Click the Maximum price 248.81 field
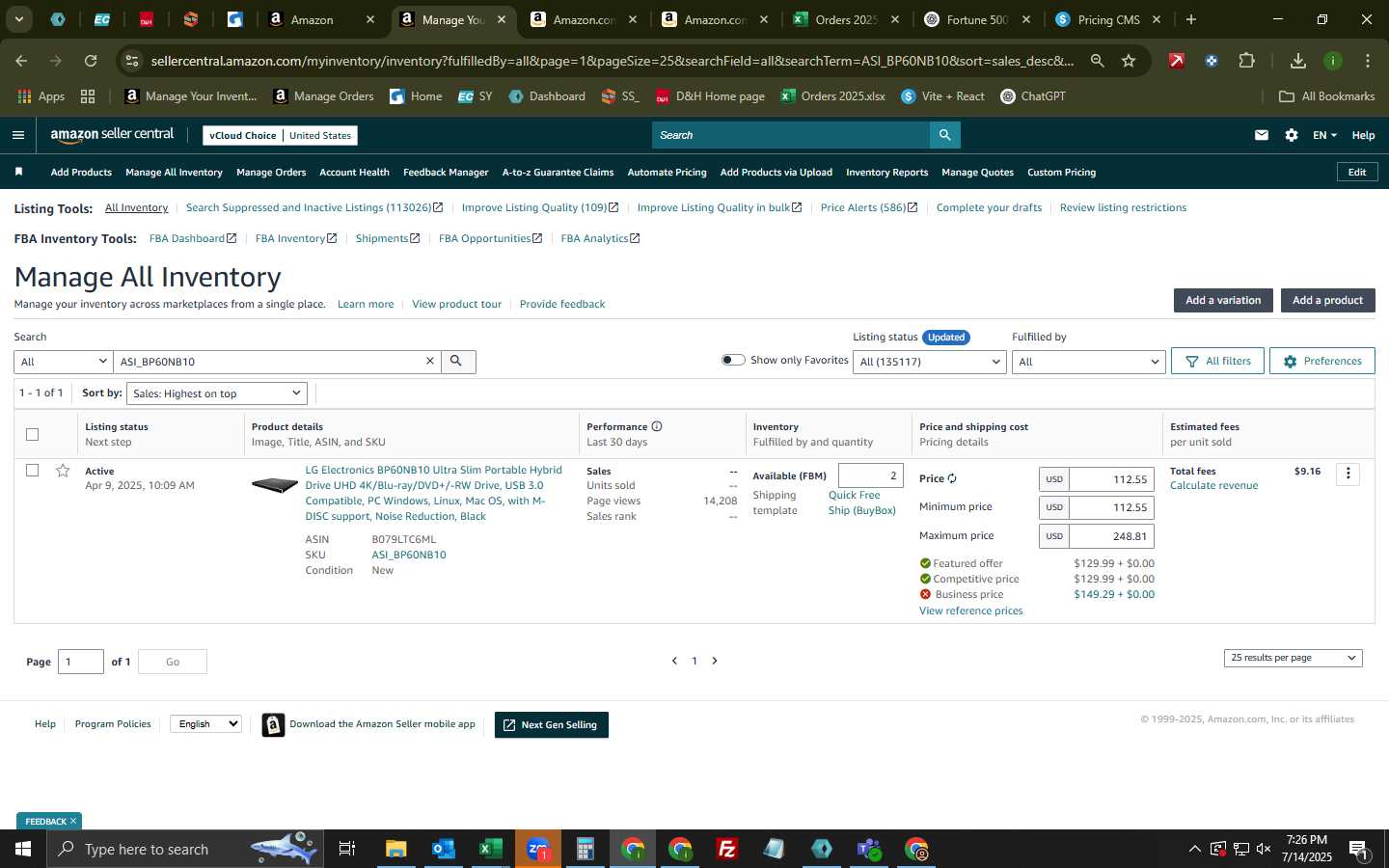This screenshot has height=868, width=1389. click(x=1109, y=536)
